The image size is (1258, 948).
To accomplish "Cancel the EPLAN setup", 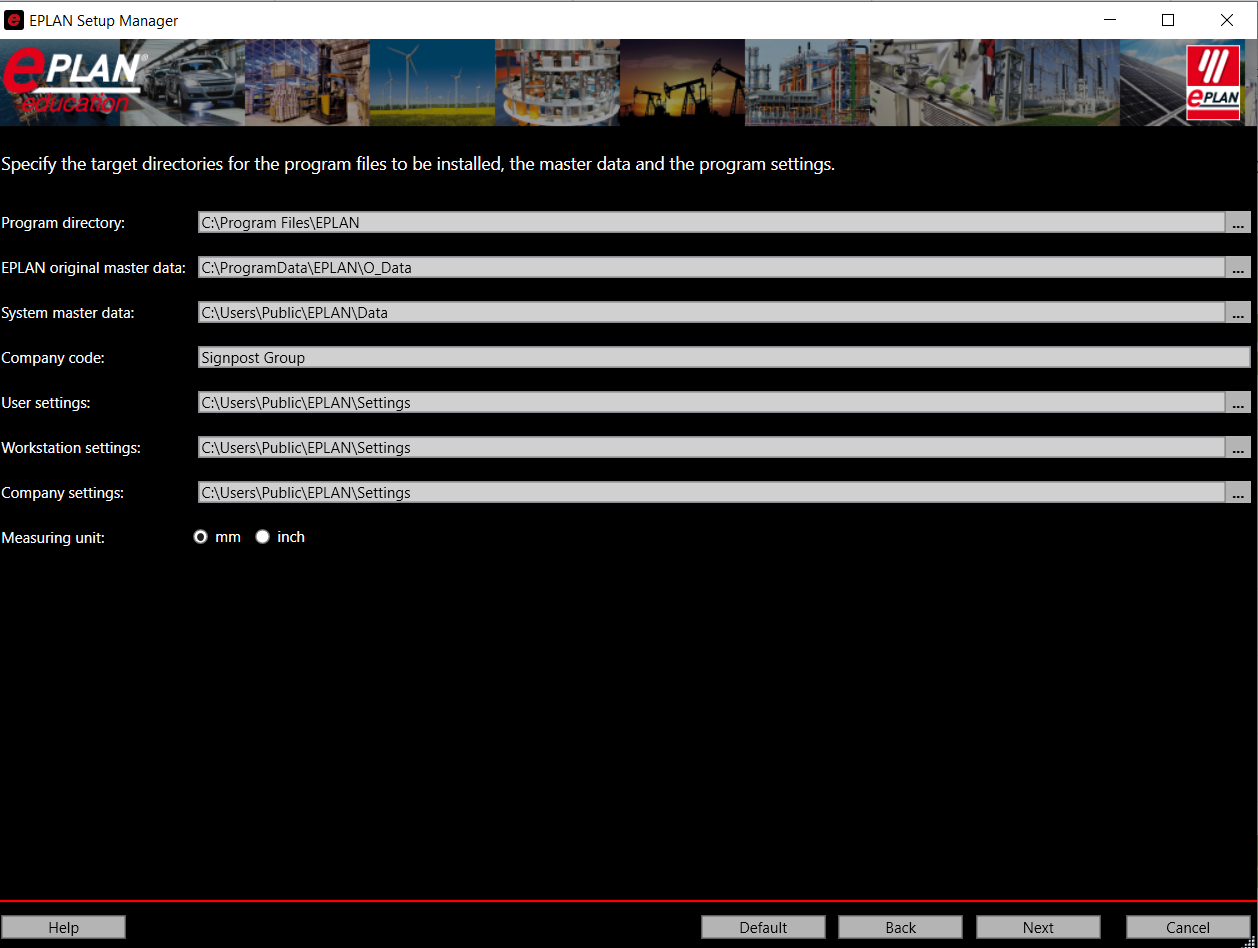I will click(1188, 927).
